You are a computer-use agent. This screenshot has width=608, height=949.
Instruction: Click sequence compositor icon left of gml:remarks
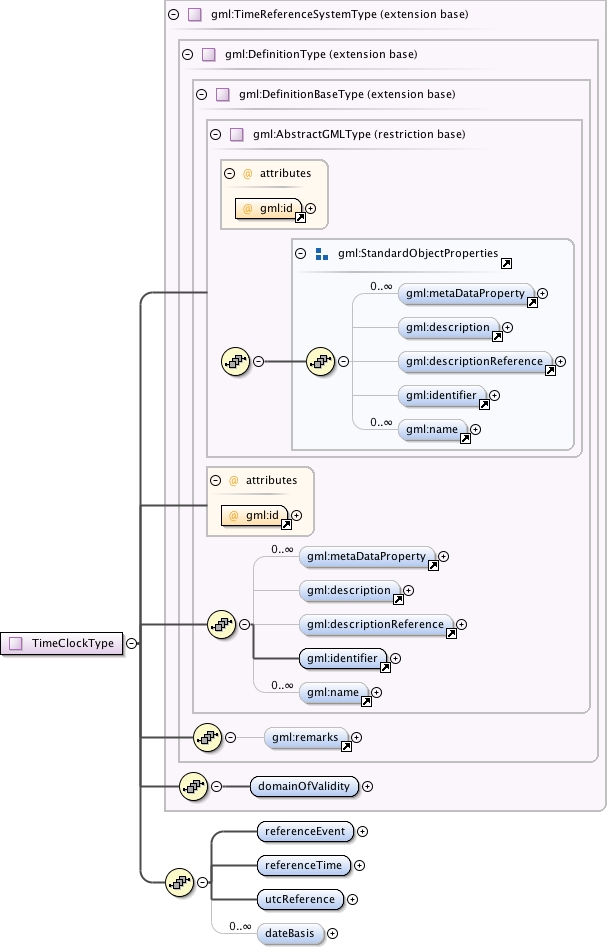(208, 738)
